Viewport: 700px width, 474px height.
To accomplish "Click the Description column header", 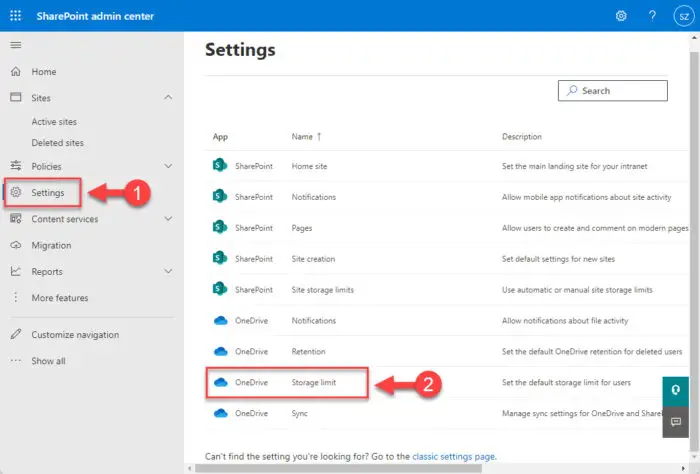I will pos(521,137).
